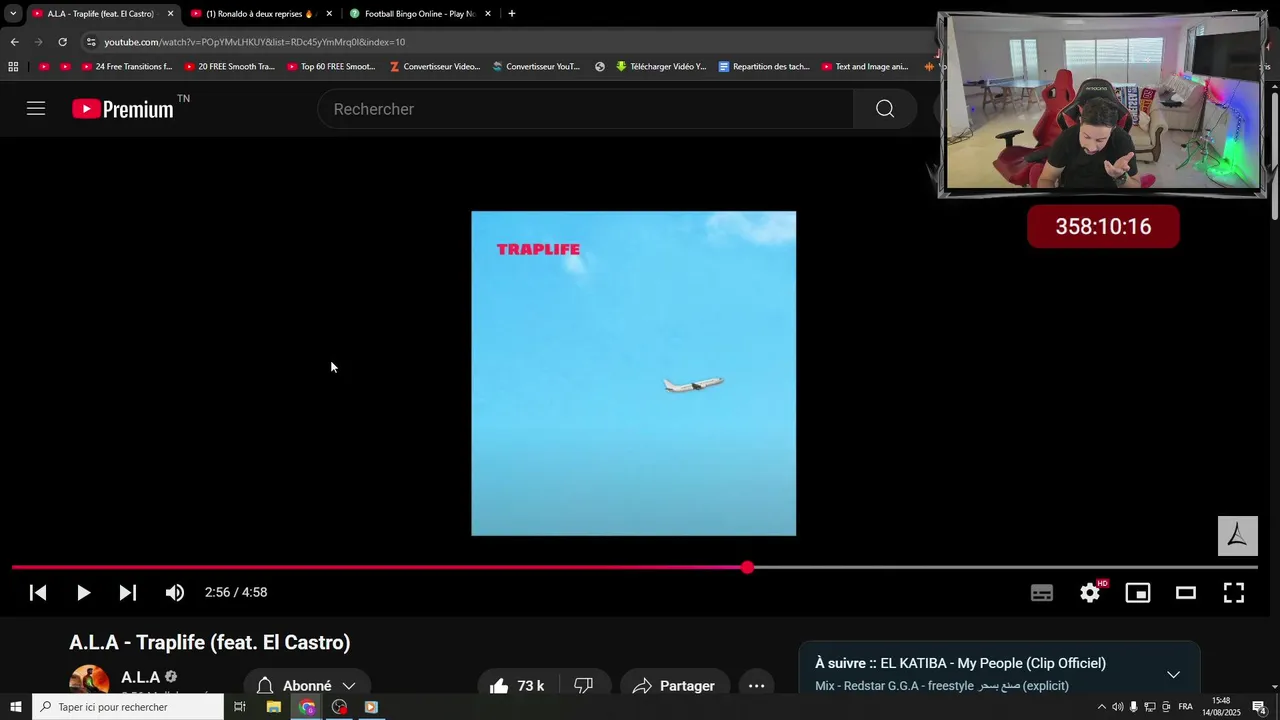Mute the video volume speaker
The height and width of the screenshot is (720, 1280).
click(x=175, y=592)
